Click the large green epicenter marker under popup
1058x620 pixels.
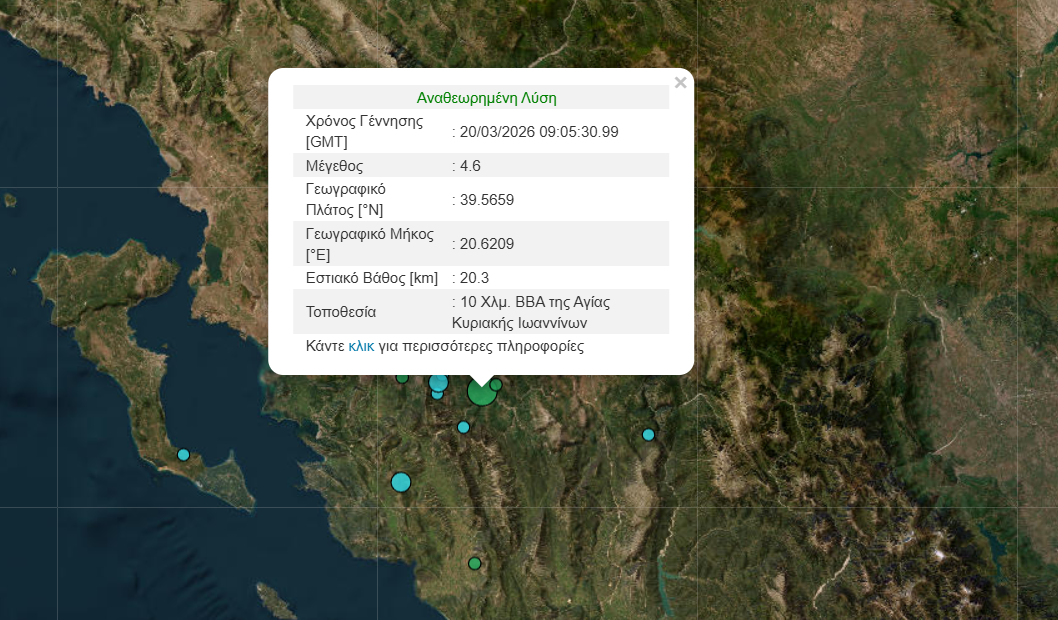point(482,392)
